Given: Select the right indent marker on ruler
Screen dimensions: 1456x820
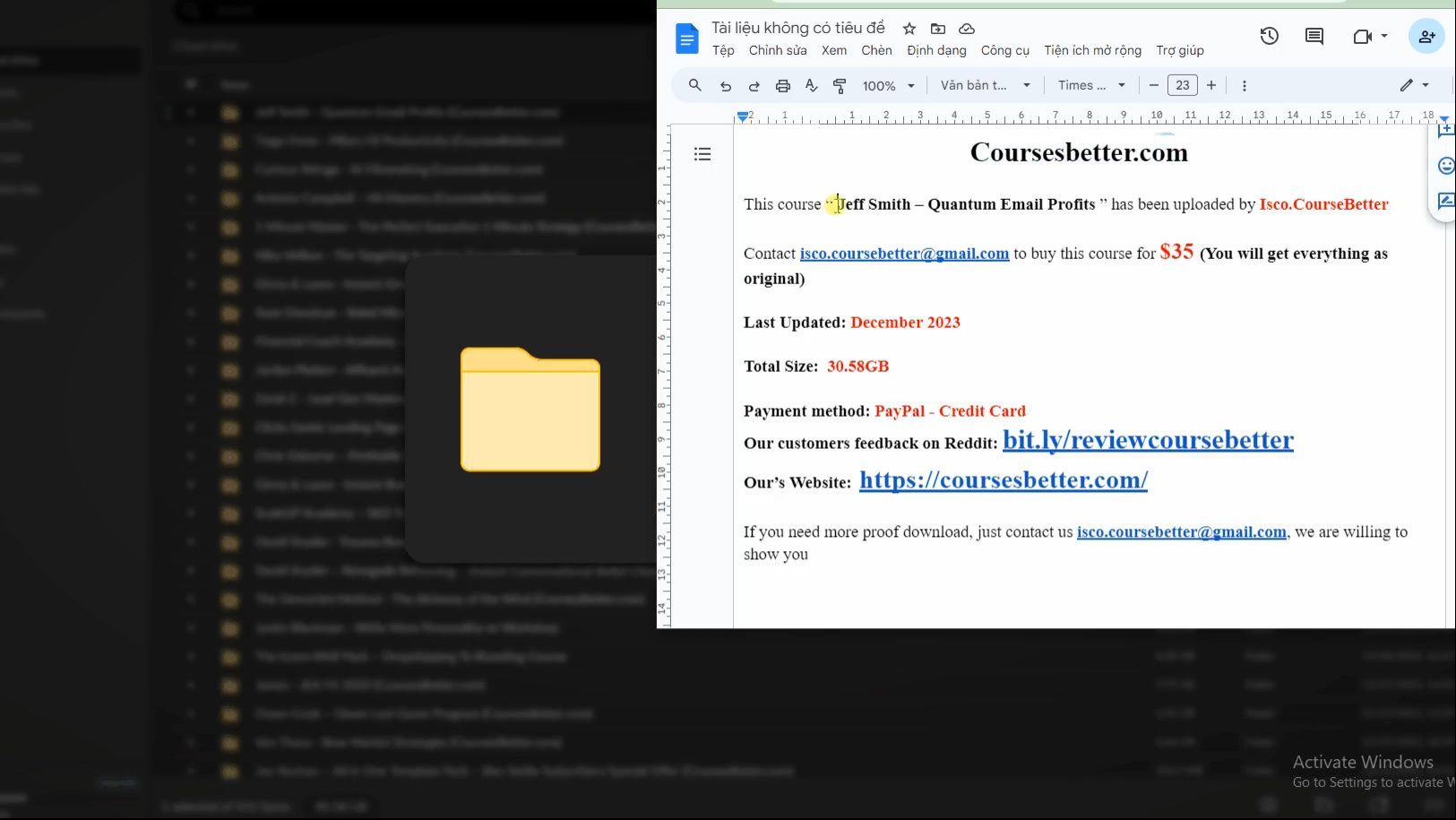Looking at the screenshot, I should pos(1443,119).
